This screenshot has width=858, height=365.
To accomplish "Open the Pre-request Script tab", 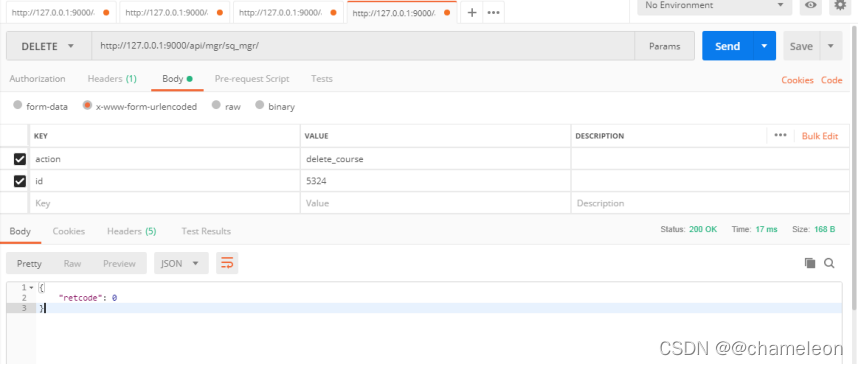I will 252,79.
